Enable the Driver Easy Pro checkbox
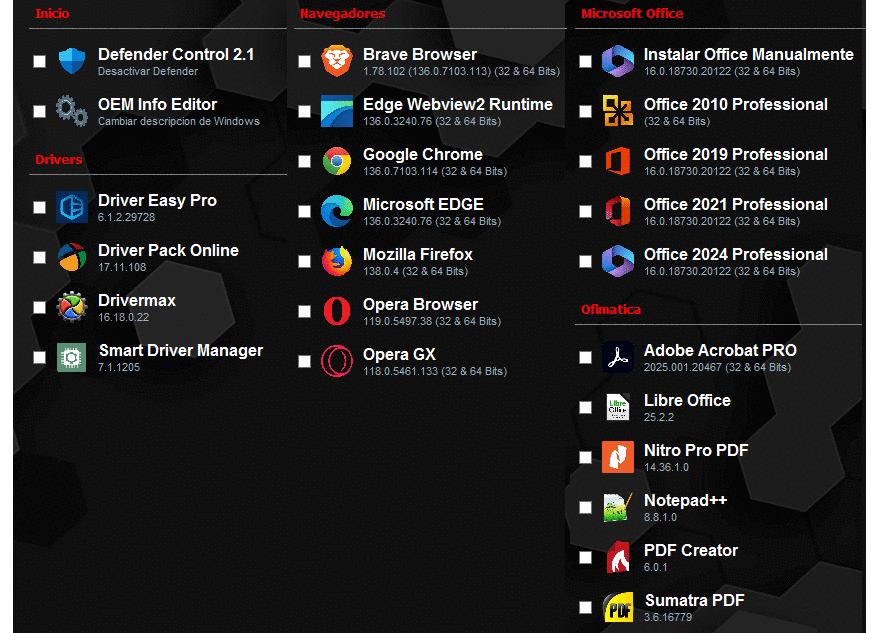This screenshot has height=633, width=879. pyautogui.click(x=39, y=207)
